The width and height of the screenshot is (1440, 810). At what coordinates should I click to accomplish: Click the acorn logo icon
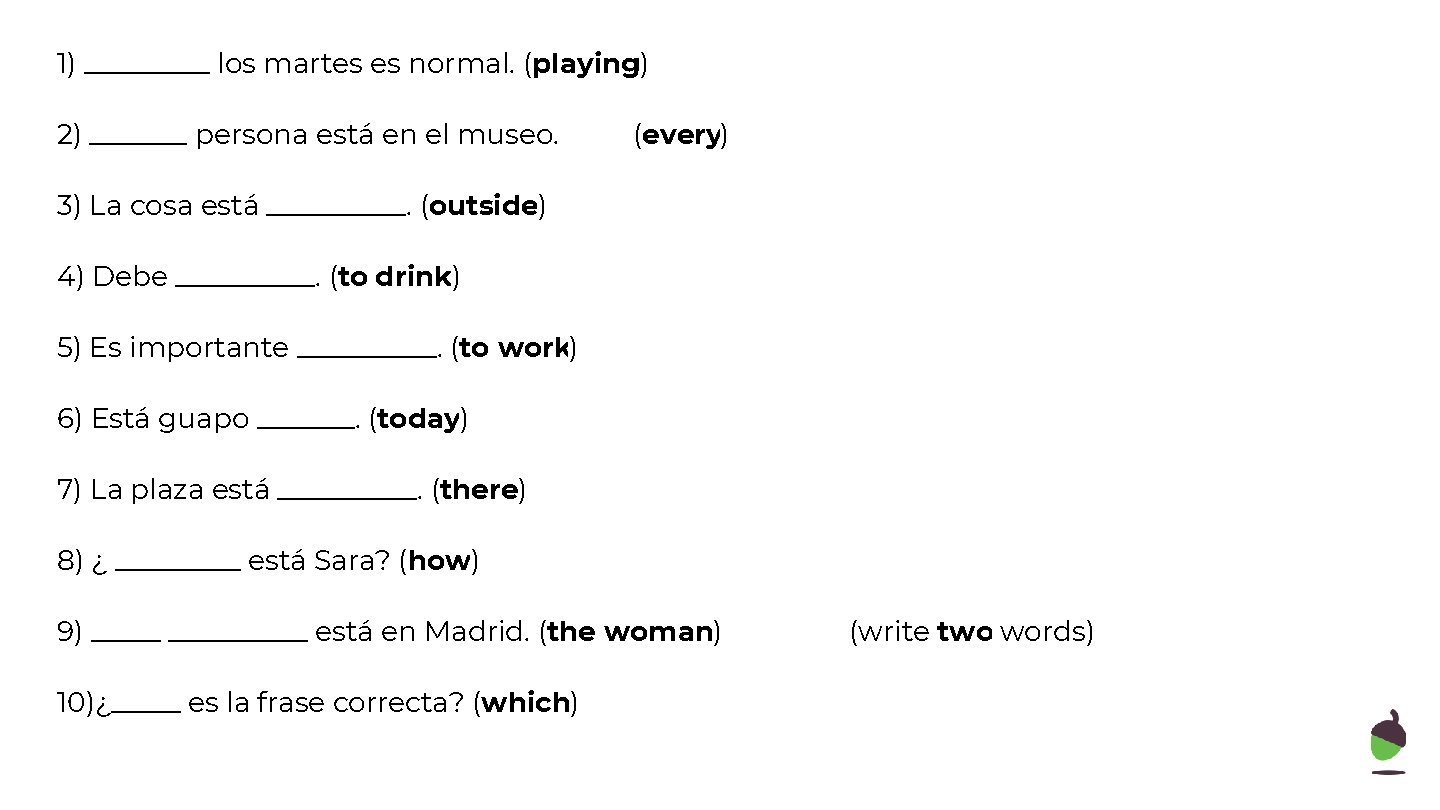click(1388, 742)
